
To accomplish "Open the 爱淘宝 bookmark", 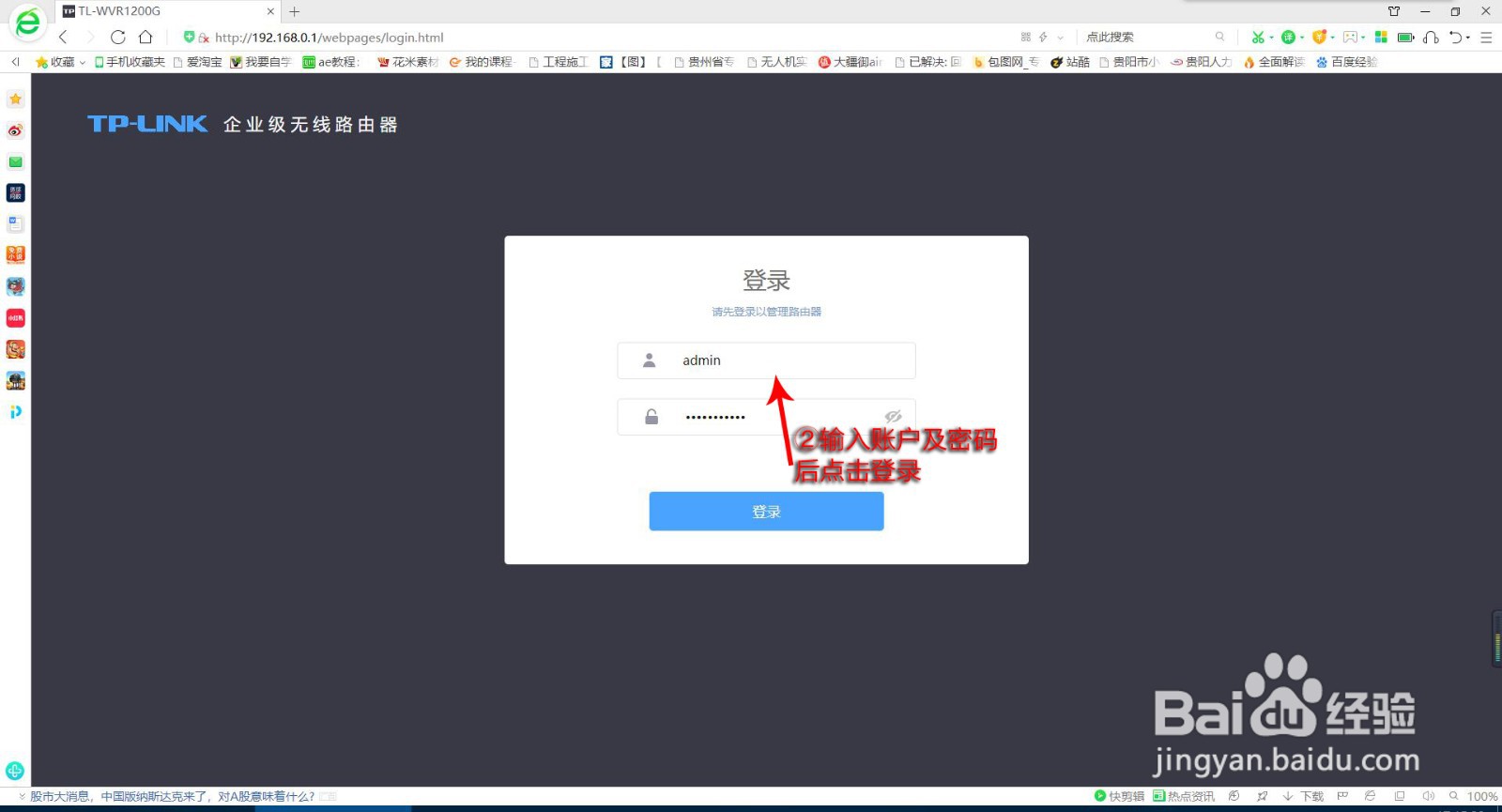I will coord(197,62).
